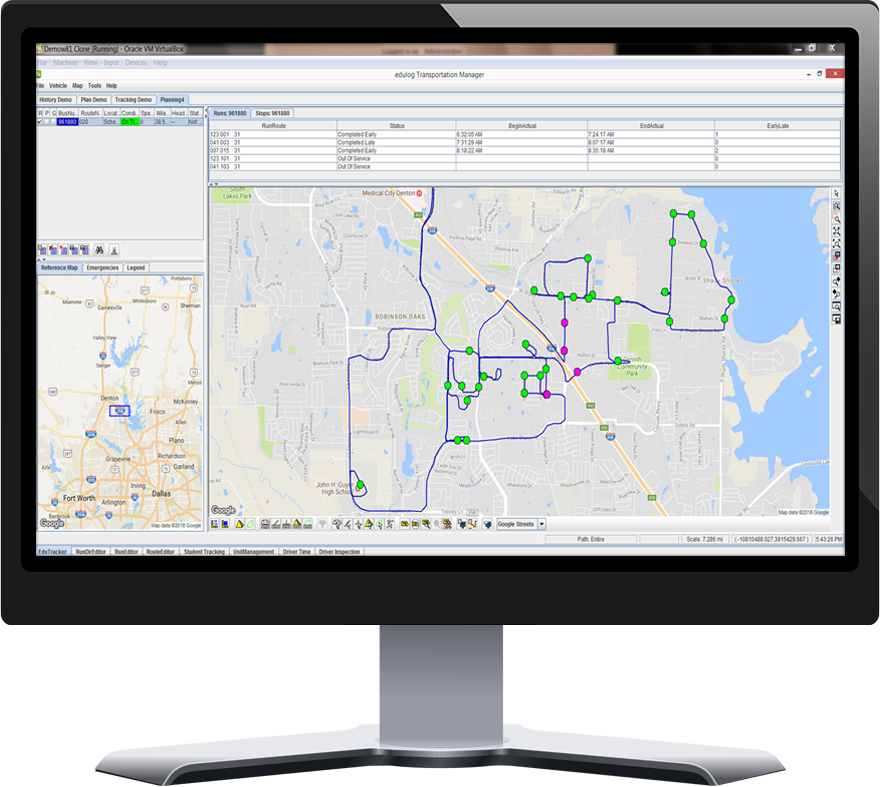
Task: Switch to the Tracking Demo tab
Action: coord(134,100)
